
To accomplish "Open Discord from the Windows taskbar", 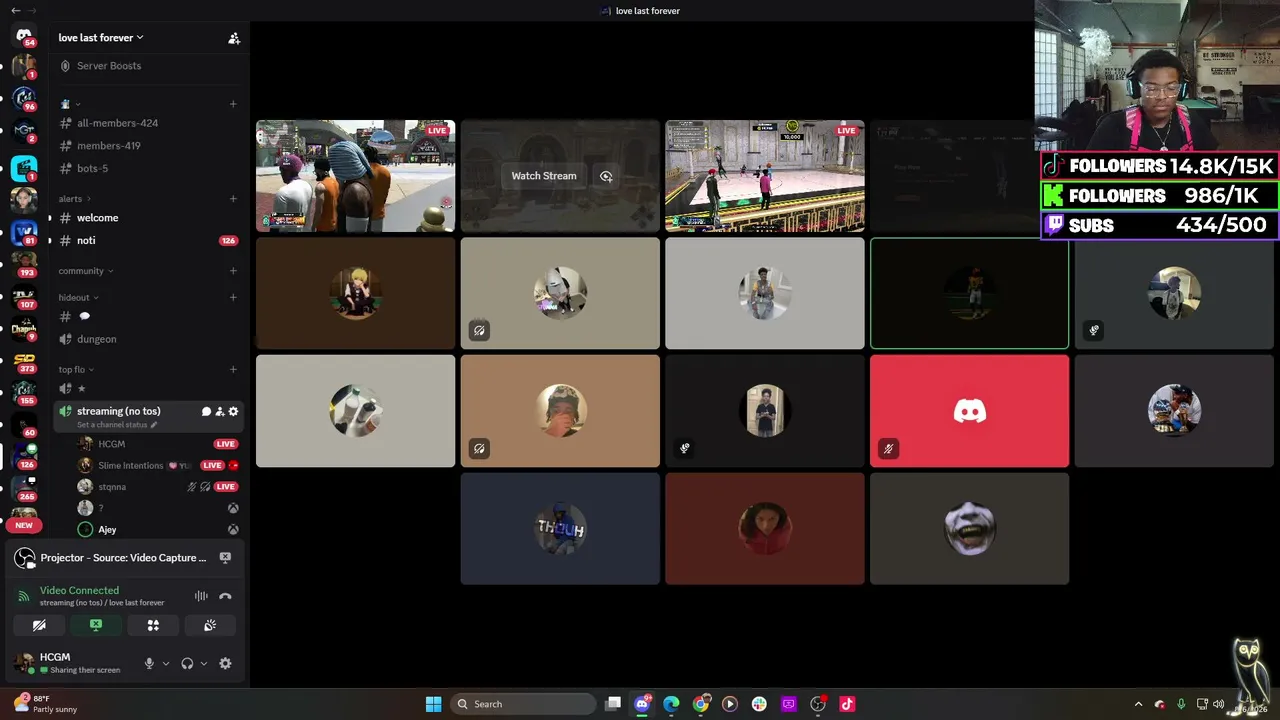I will click(x=642, y=704).
